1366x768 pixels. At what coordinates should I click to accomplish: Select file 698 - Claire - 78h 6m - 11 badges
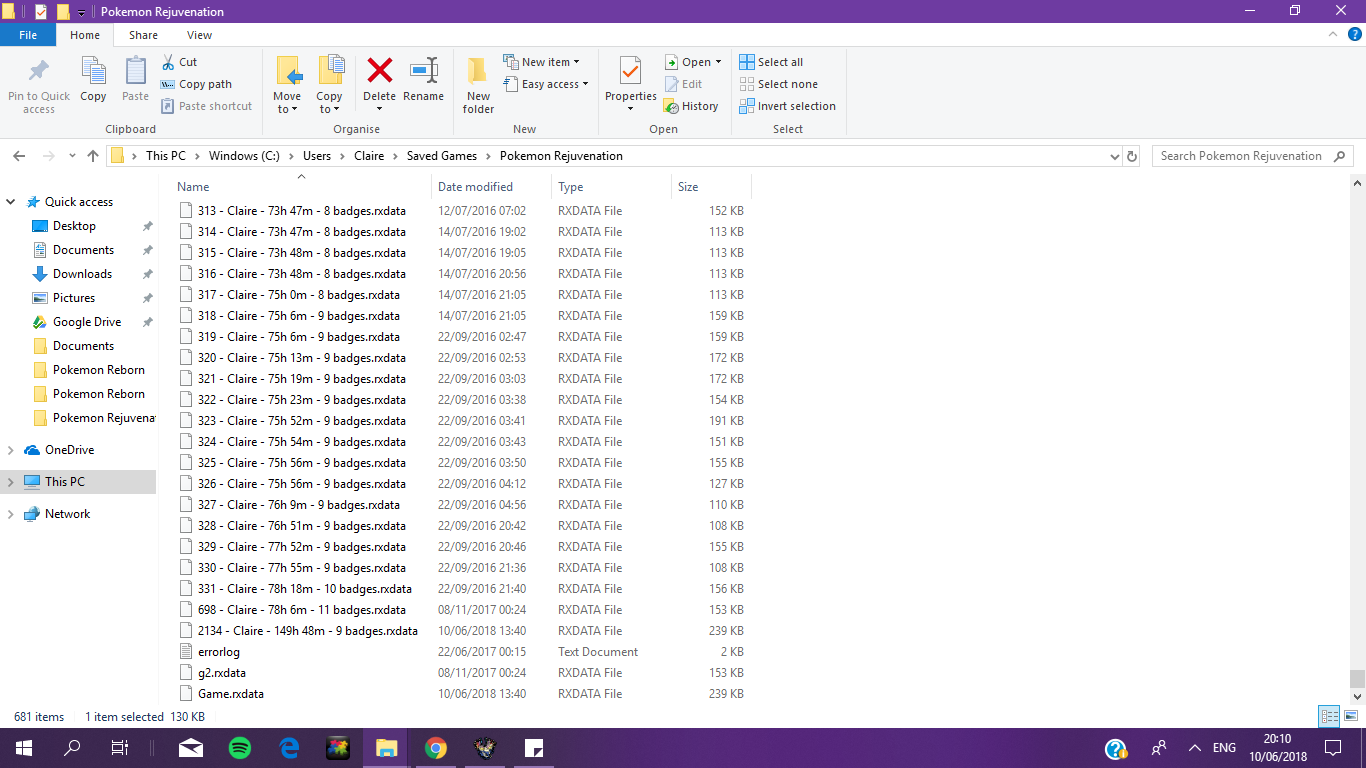point(302,610)
